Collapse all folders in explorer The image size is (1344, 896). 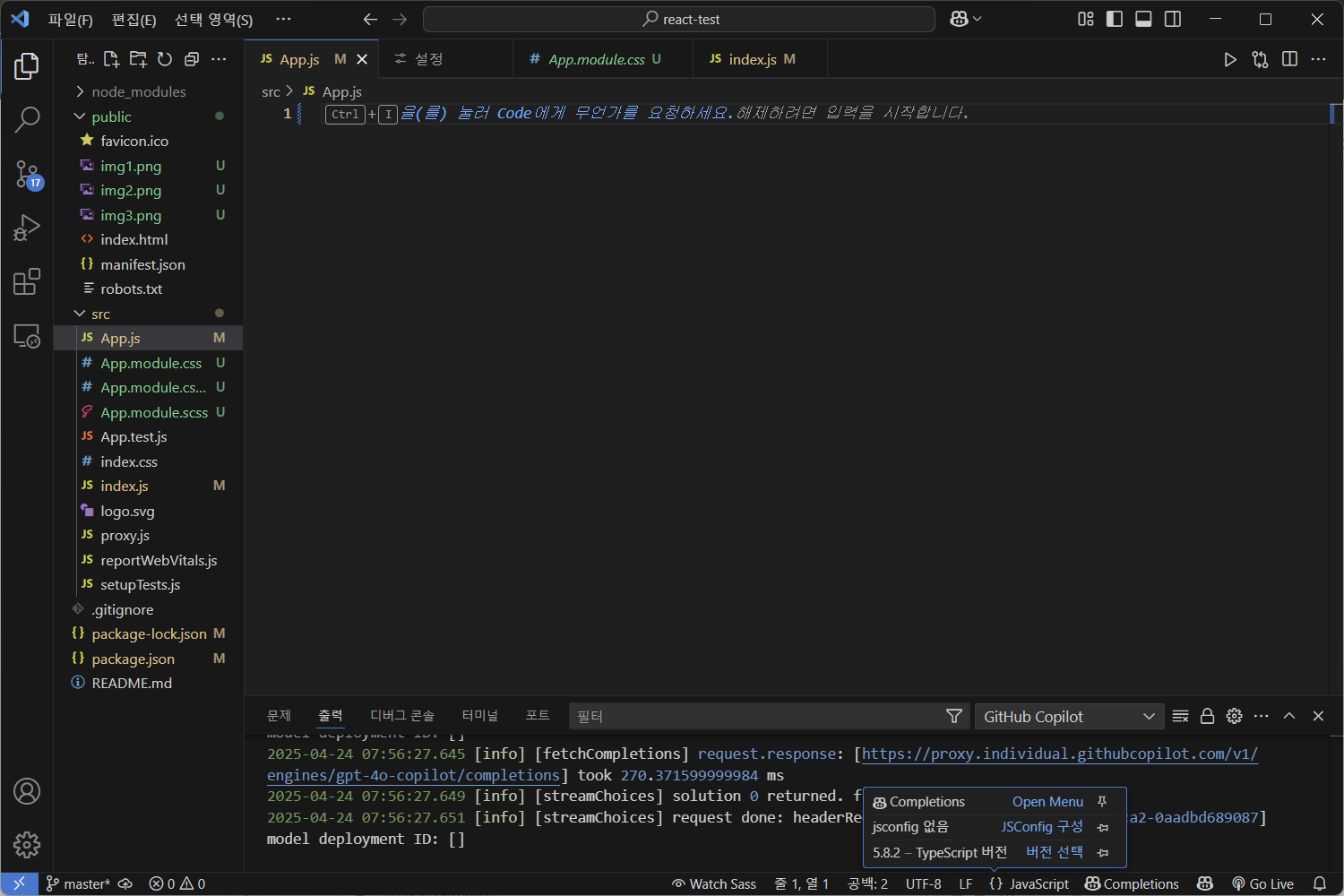pyautogui.click(x=192, y=59)
